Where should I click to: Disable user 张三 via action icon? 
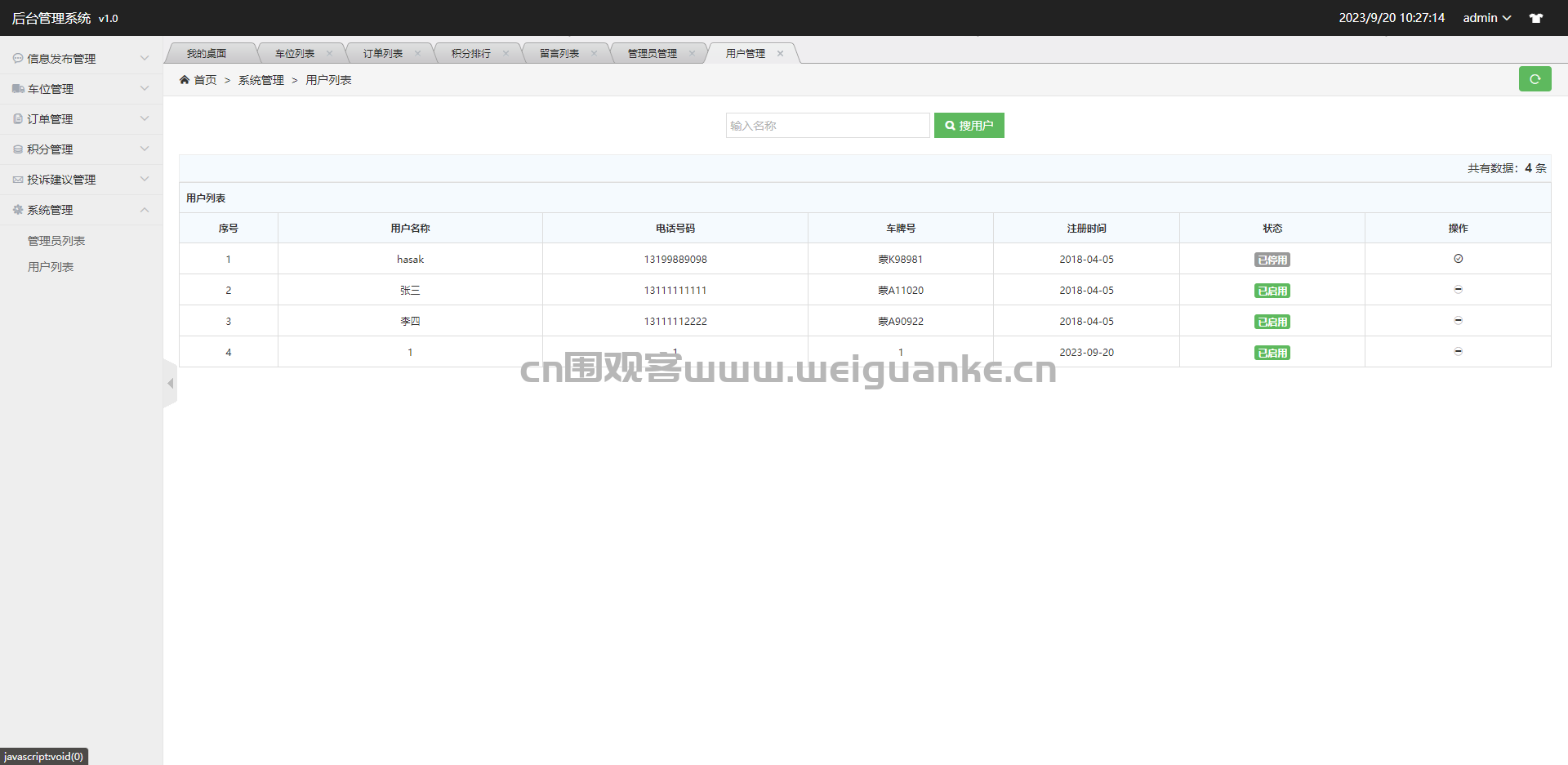1458,290
